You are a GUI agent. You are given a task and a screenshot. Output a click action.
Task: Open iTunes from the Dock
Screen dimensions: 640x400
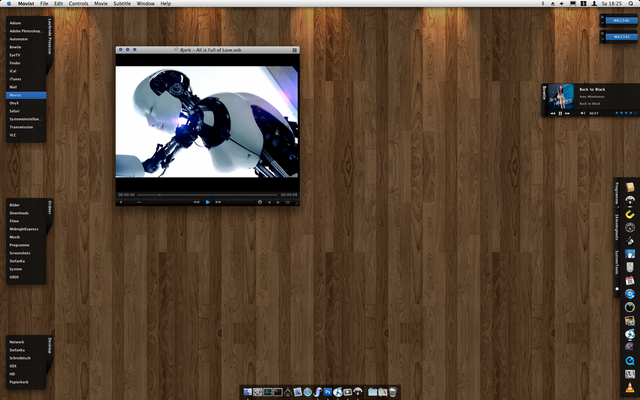point(338,392)
